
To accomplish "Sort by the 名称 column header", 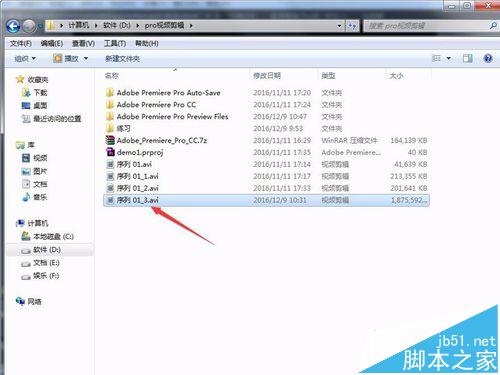I will (x=112, y=76).
